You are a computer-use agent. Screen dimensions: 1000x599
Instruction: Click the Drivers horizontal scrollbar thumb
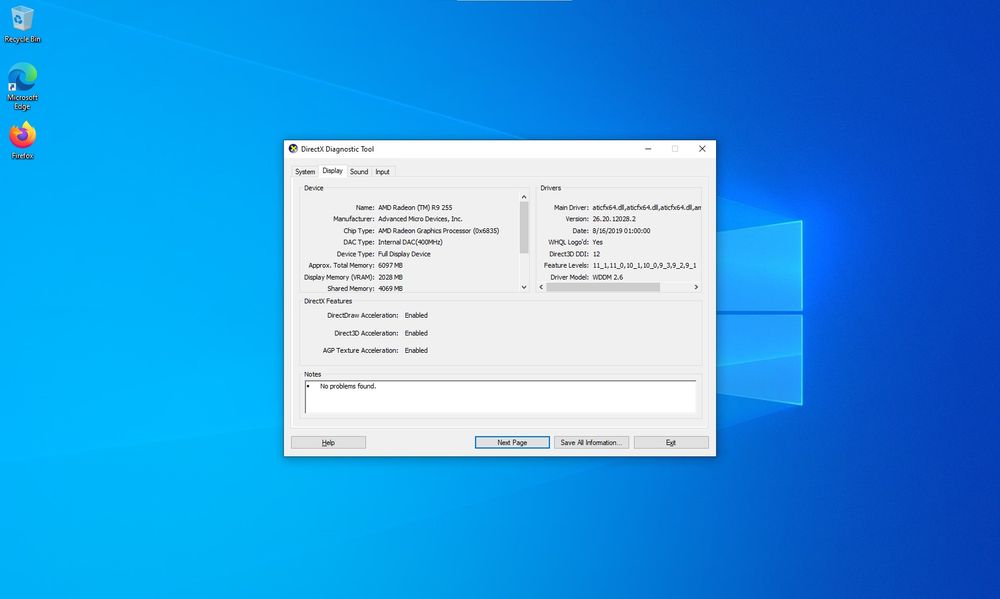click(x=603, y=287)
